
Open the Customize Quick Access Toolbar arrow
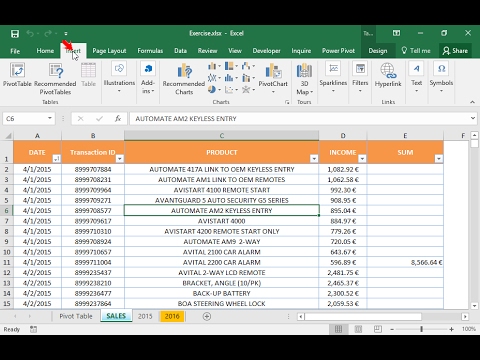point(66,34)
